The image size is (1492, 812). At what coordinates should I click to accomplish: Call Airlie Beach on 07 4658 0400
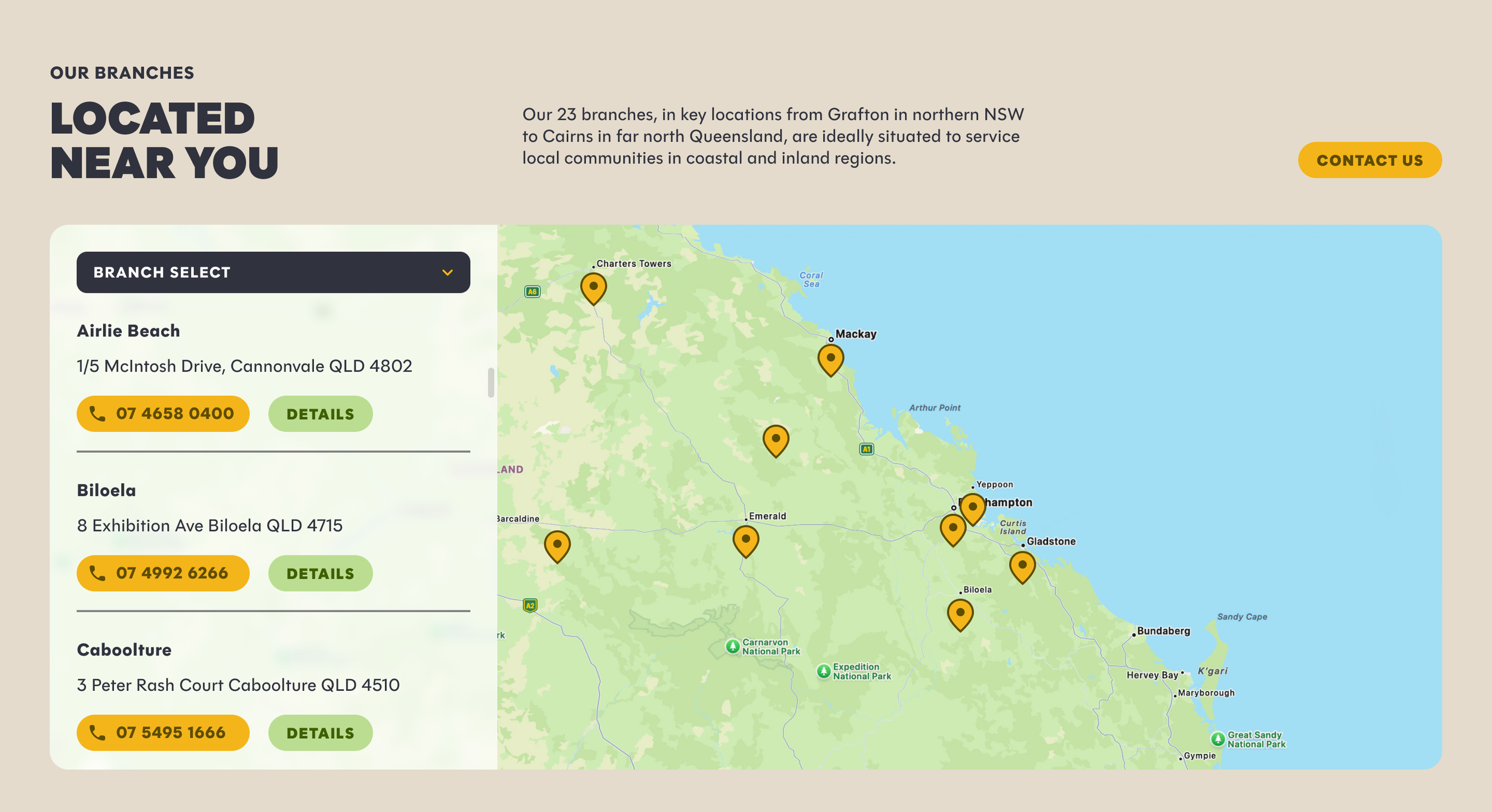(x=163, y=413)
